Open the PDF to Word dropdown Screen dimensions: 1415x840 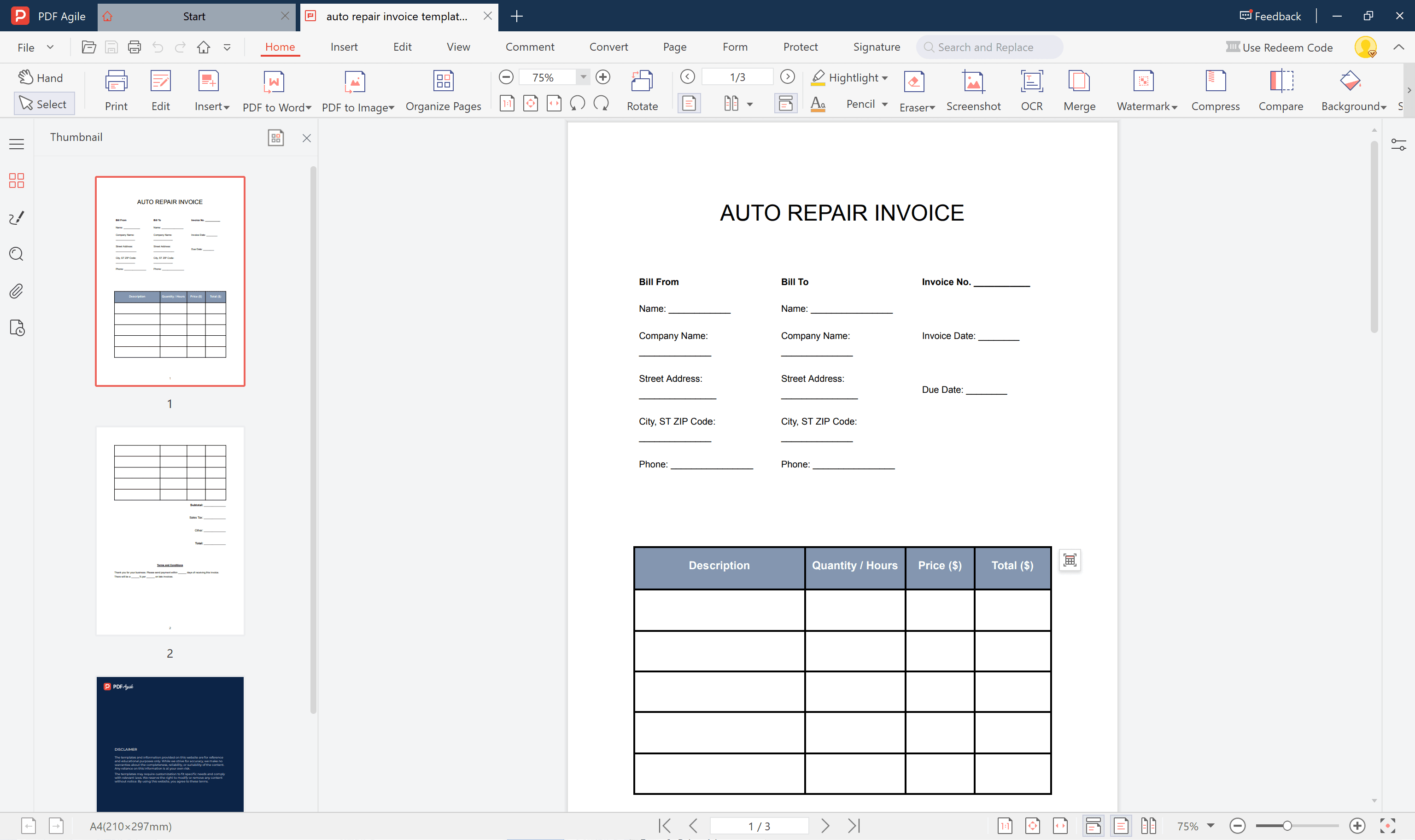click(309, 108)
